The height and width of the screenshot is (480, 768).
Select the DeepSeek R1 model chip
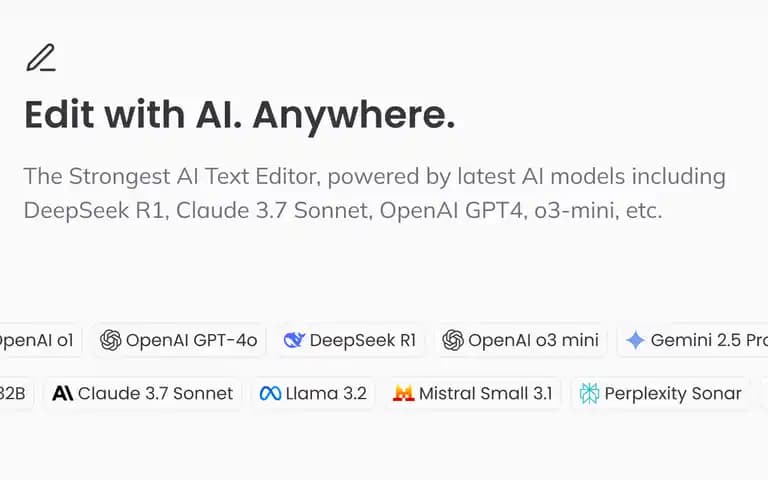(x=351, y=340)
